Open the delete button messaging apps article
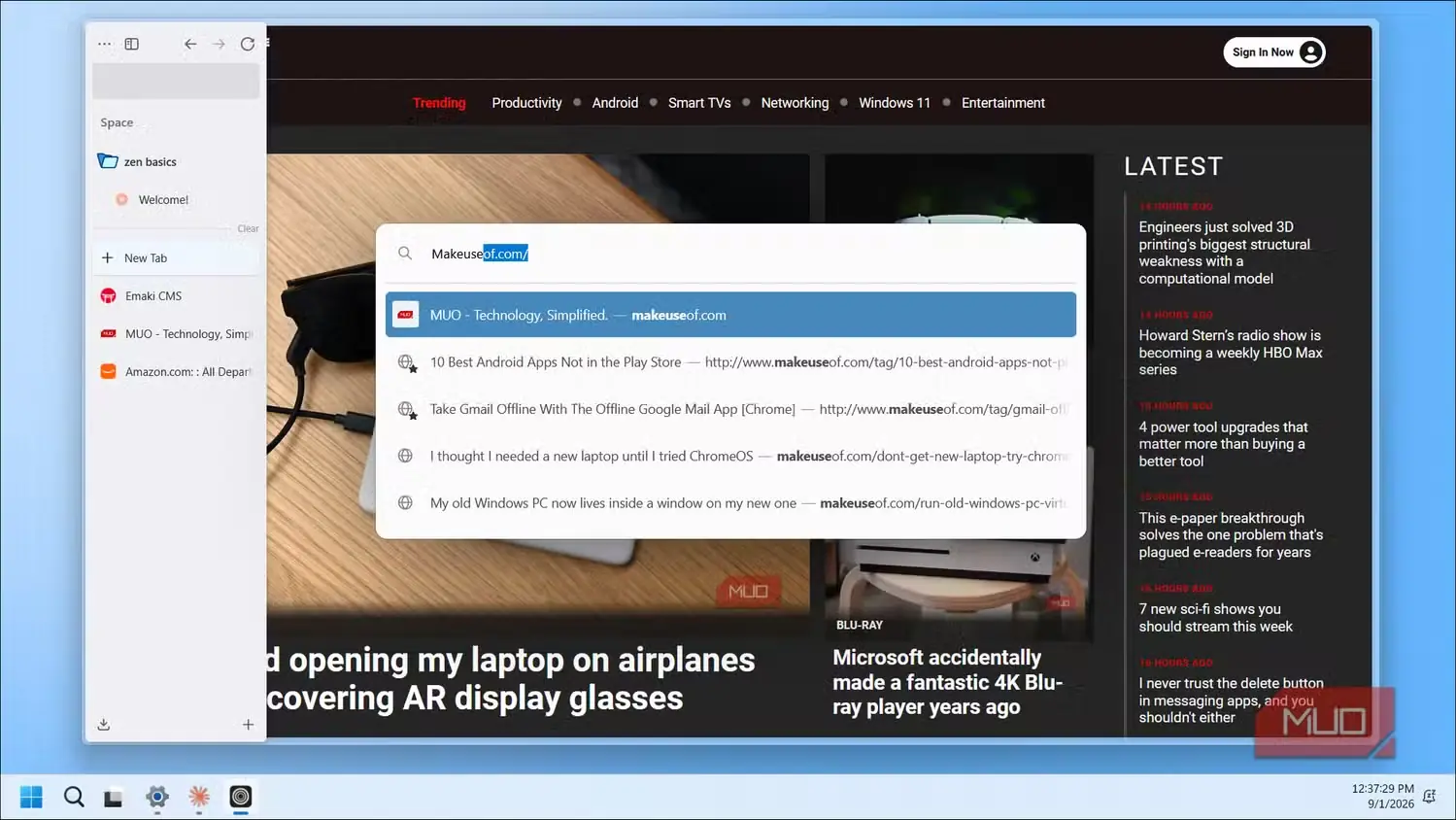 point(1231,700)
